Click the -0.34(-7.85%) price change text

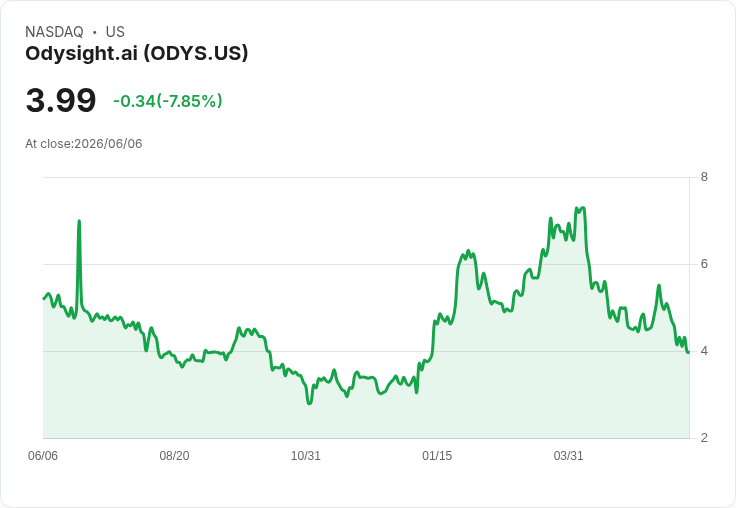(x=168, y=101)
